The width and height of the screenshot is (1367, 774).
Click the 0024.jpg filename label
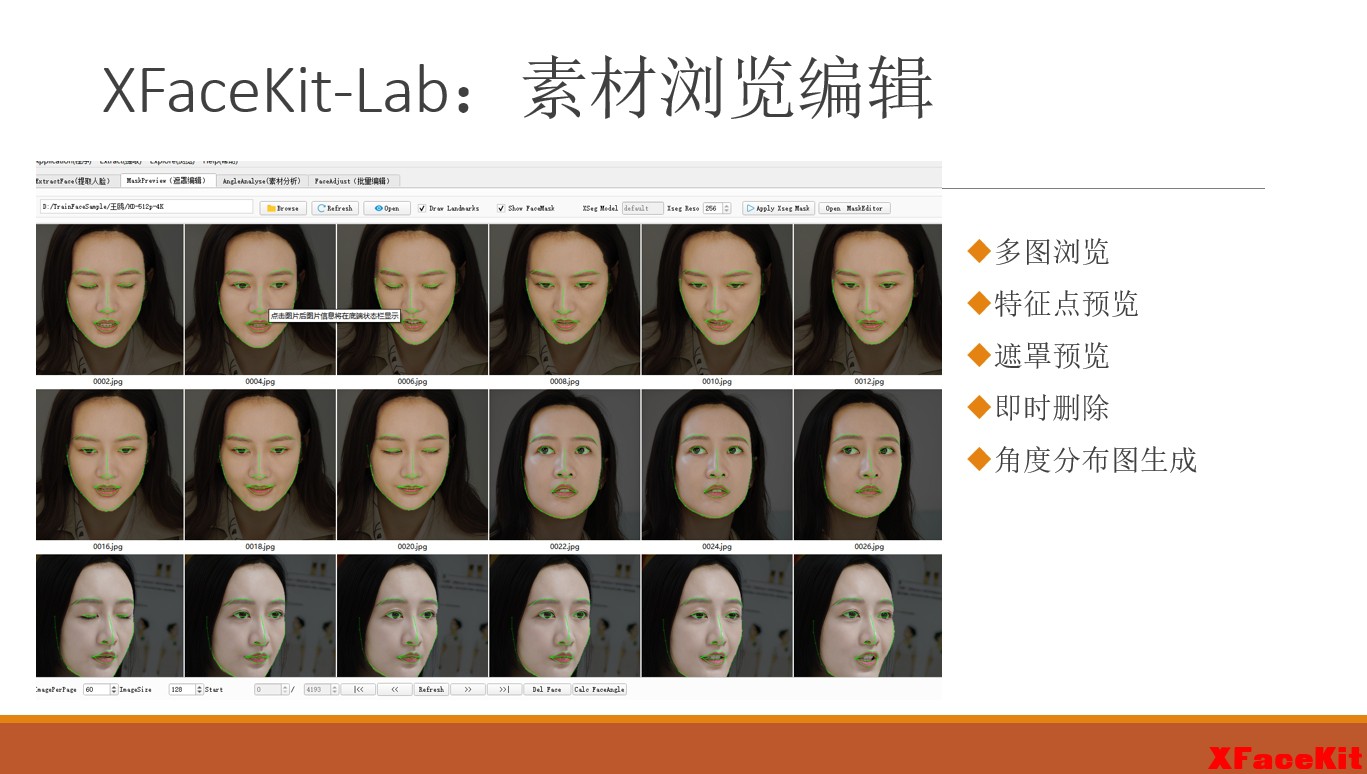(x=717, y=547)
